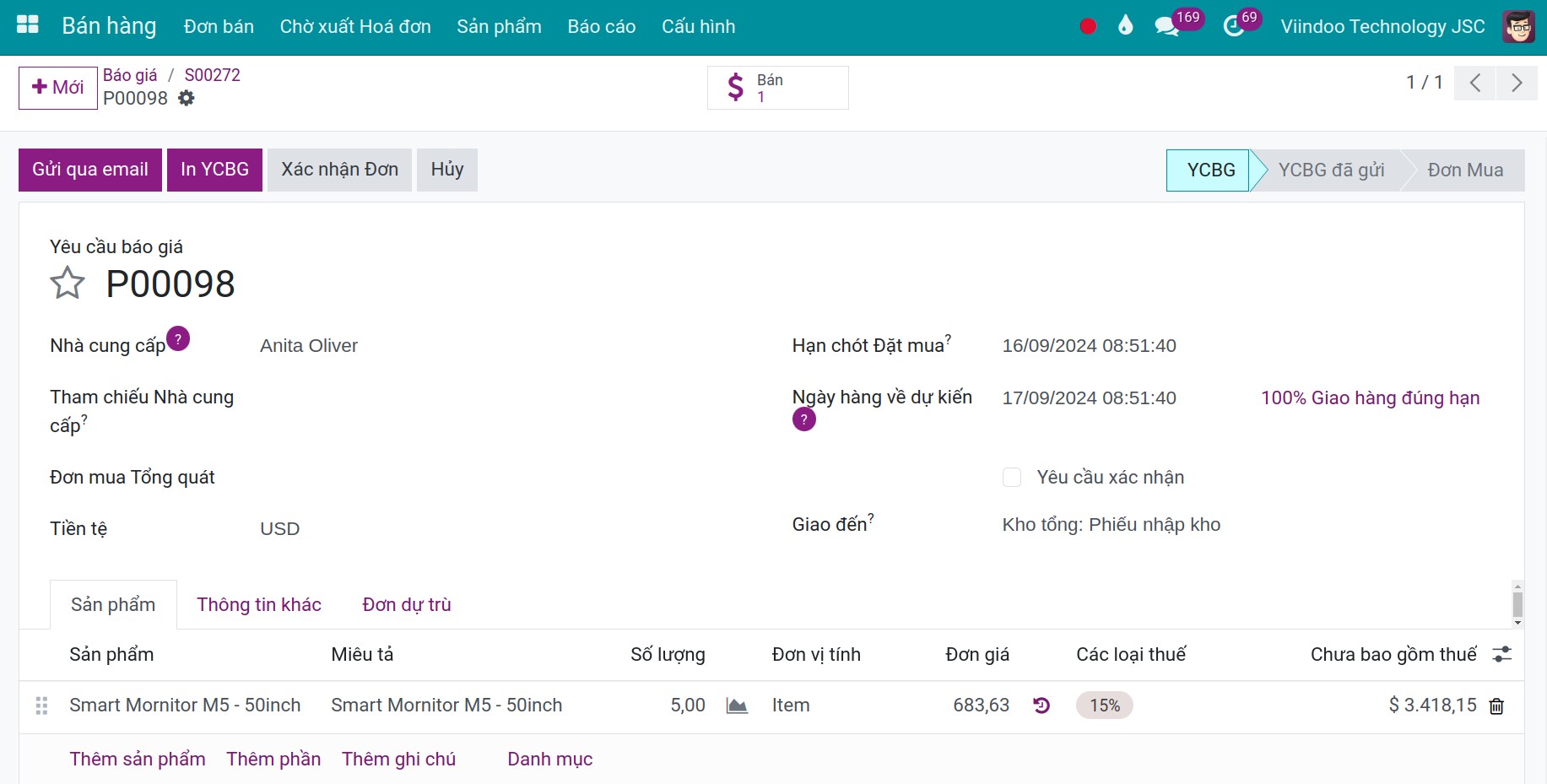The width and height of the screenshot is (1547, 784).
Task: Open the chat messages icon with 169 badge
Action: click(1166, 26)
